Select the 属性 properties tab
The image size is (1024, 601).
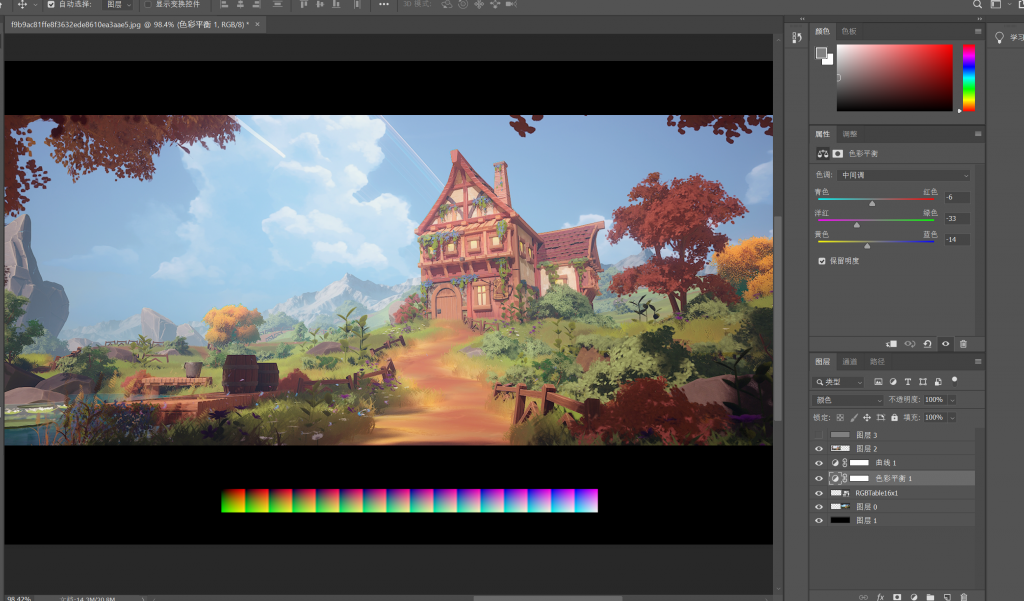point(822,134)
